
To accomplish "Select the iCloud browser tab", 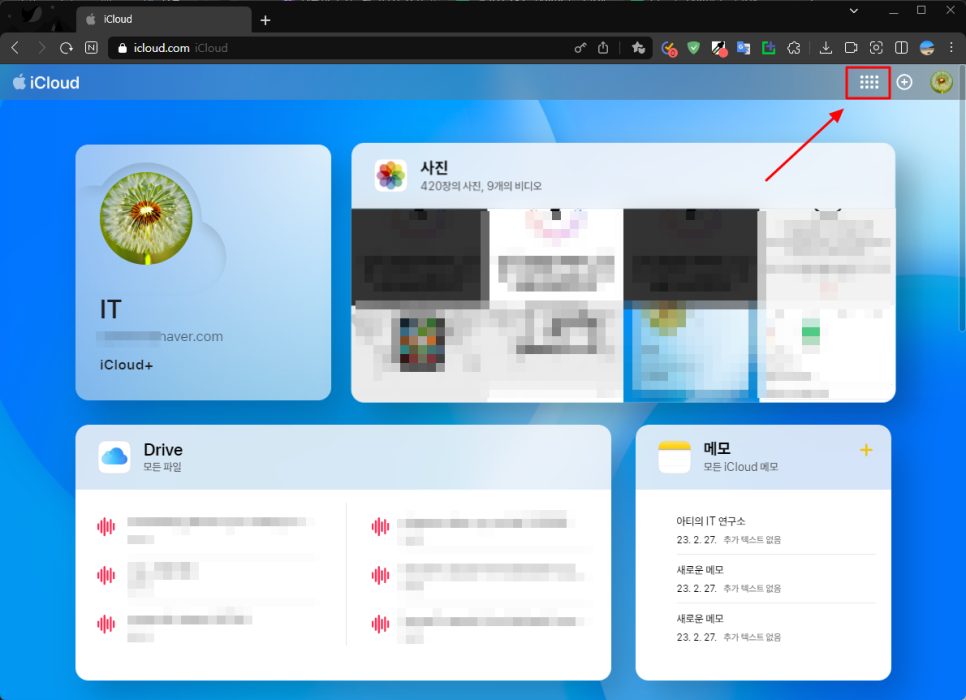I will tap(164, 19).
